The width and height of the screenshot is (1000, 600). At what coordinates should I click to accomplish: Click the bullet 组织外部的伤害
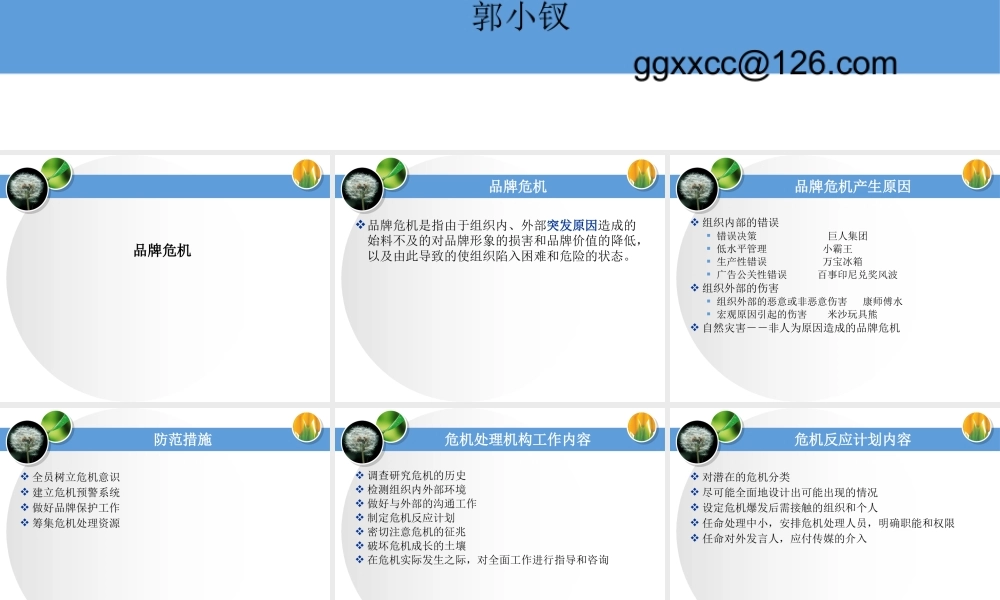740,288
